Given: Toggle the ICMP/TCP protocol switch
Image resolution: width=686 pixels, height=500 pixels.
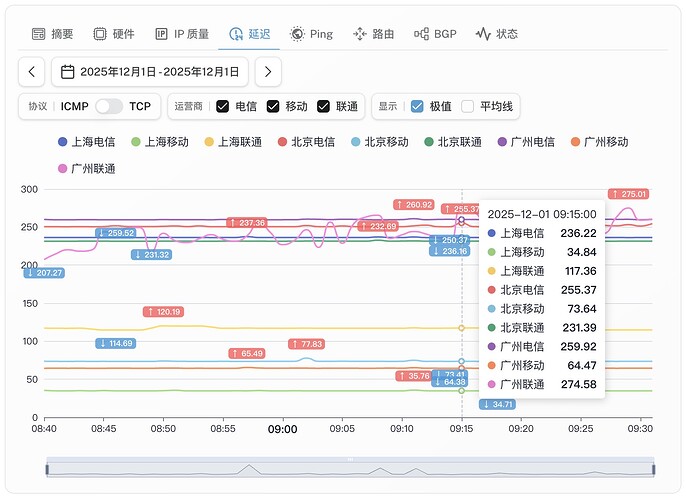Looking at the screenshot, I should pyautogui.click(x=109, y=106).
